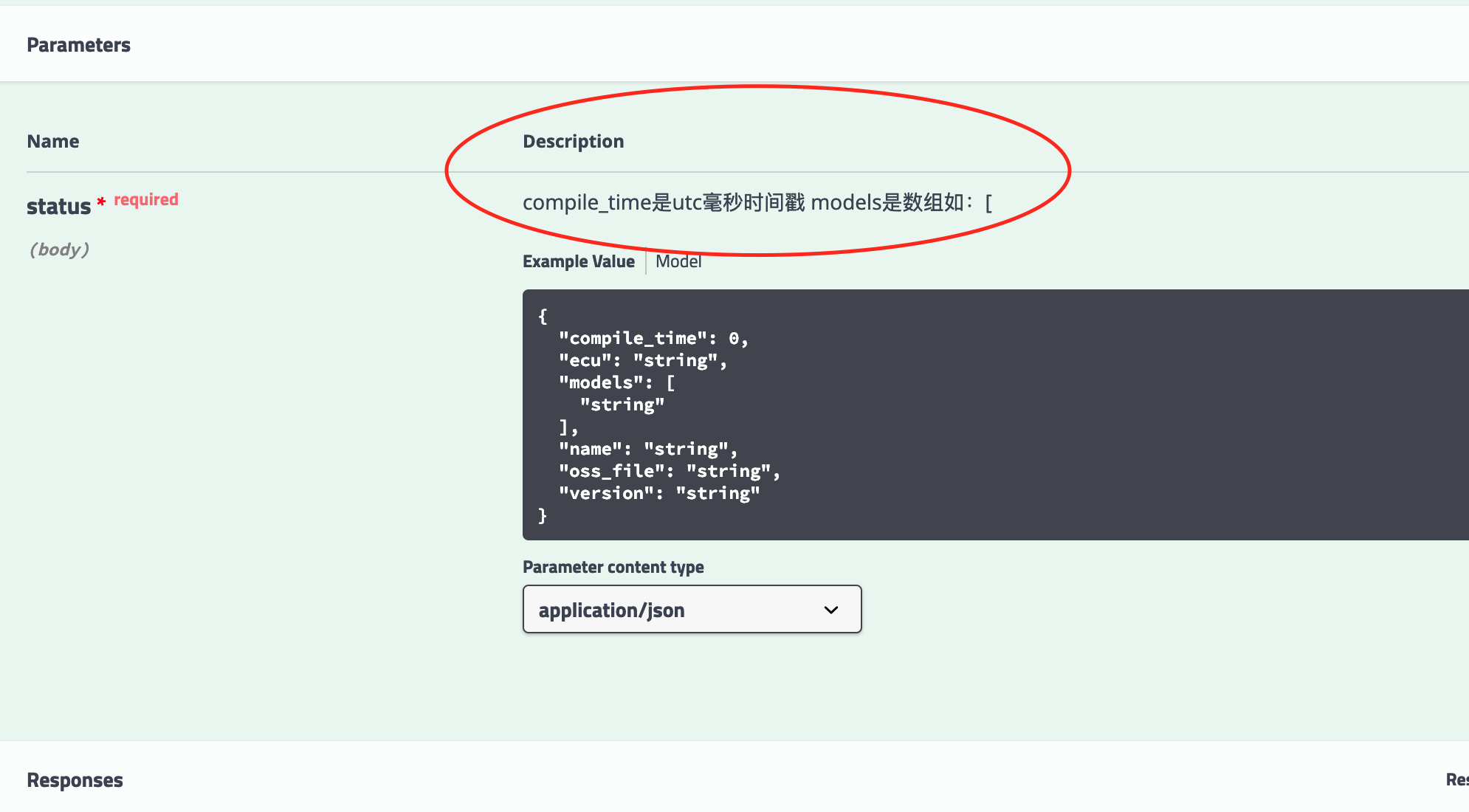This screenshot has width=1469, height=812.
Task: Open the Parameter content type dropdown
Action: pyautogui.click(x=691, y=609)
